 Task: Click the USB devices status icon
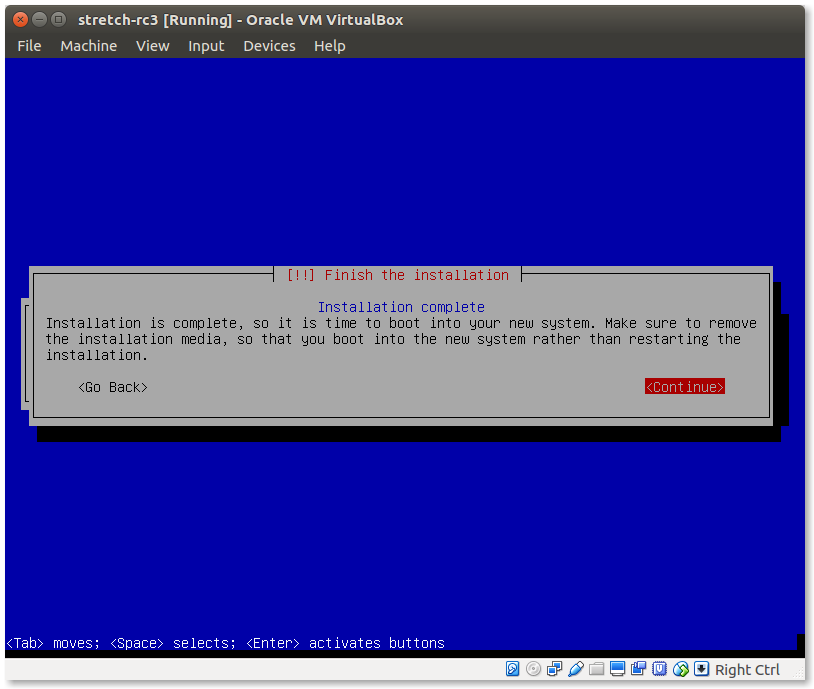click(x=576, y=669)
